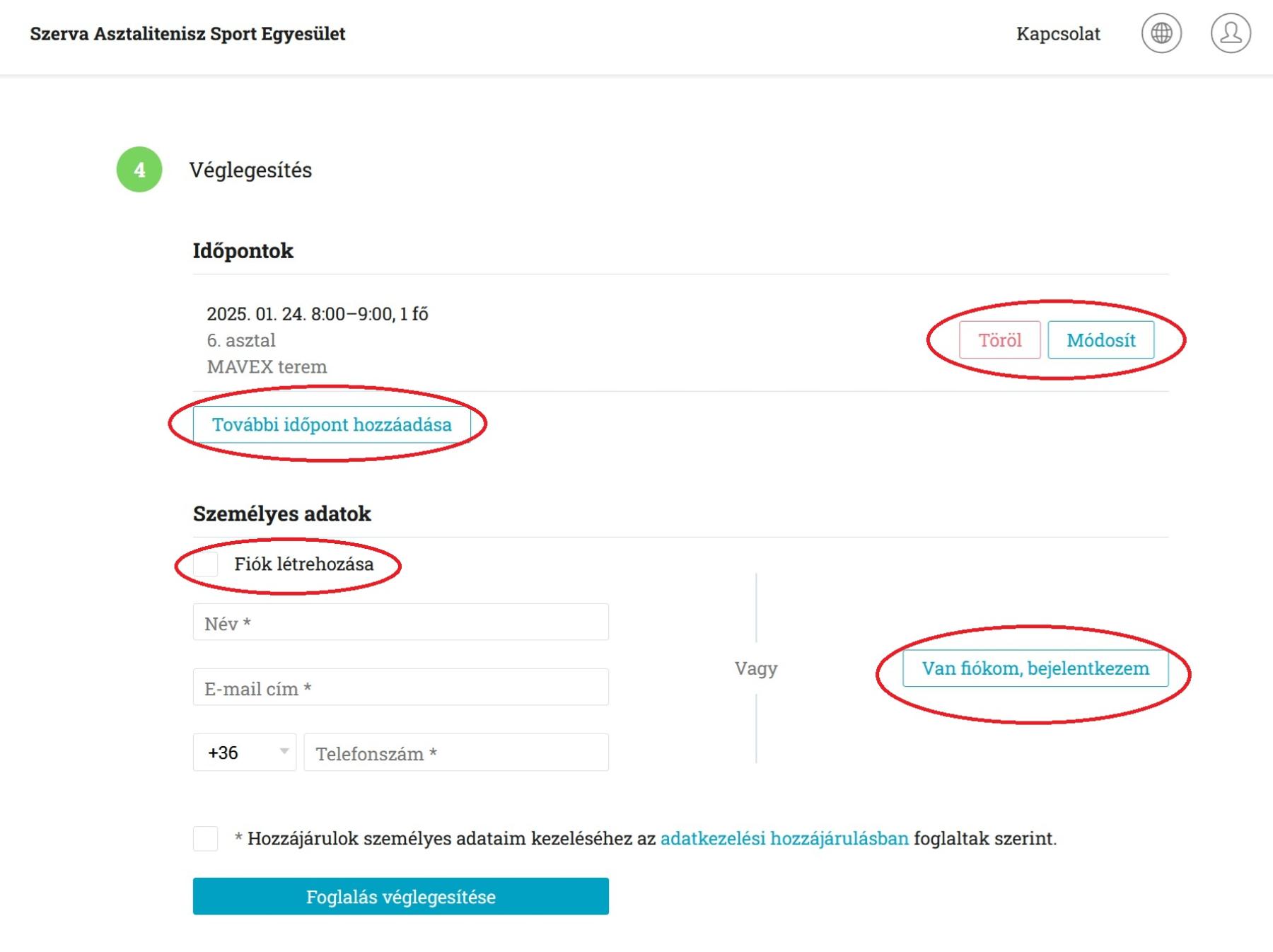The width and height of the screenshot is (1273, 952).
Task: Select the '6. asztal' text
Action: click(241, 340)
